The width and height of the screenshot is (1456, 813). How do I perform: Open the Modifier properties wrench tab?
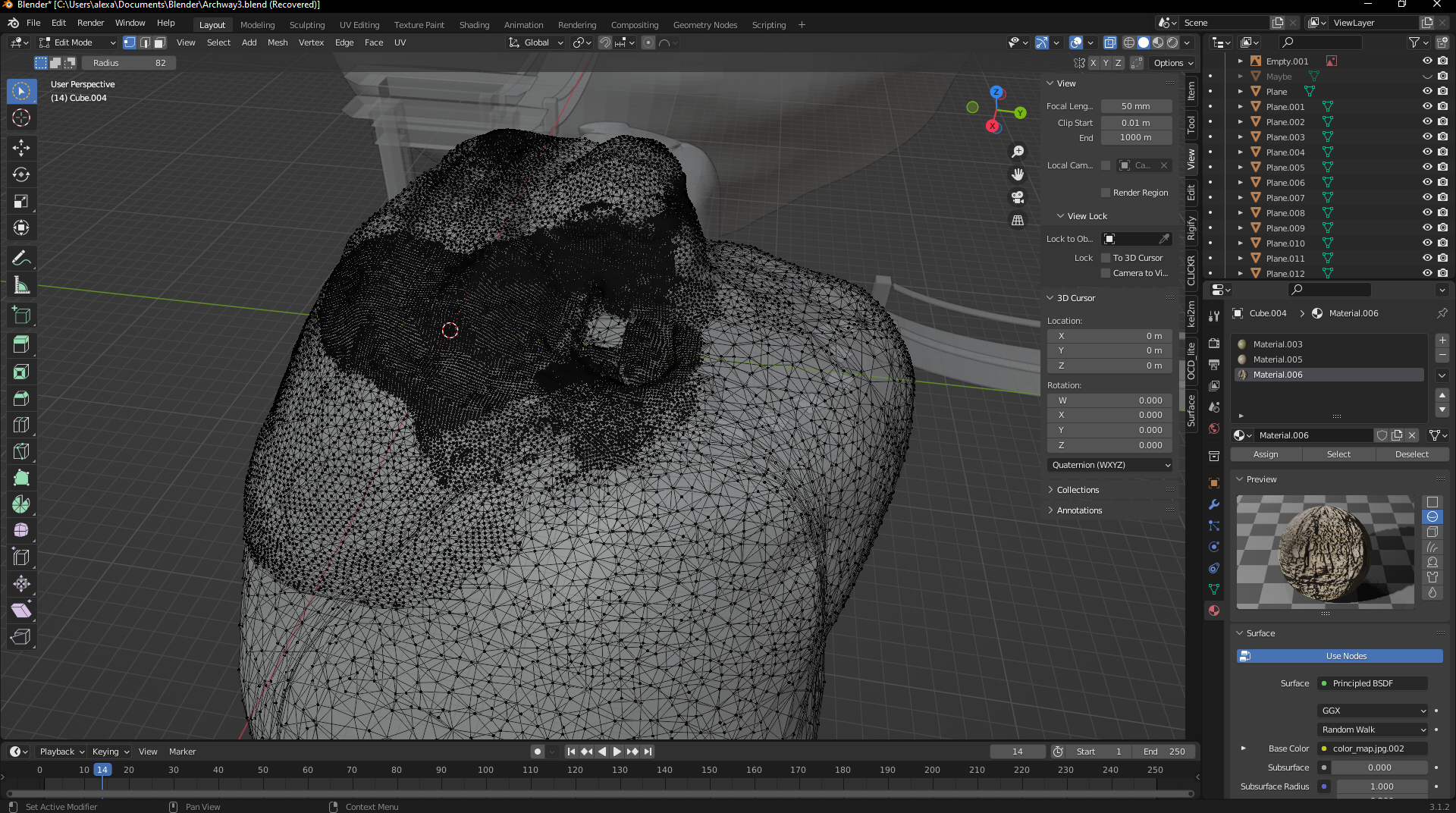(1214, 504)
